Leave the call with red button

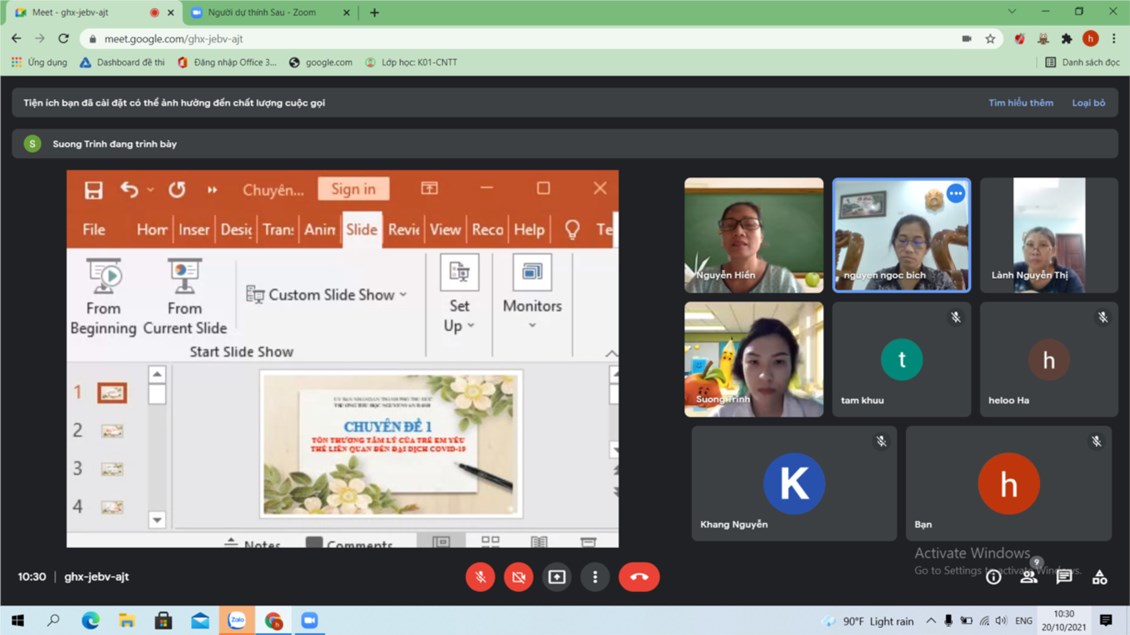pos(639,577)
